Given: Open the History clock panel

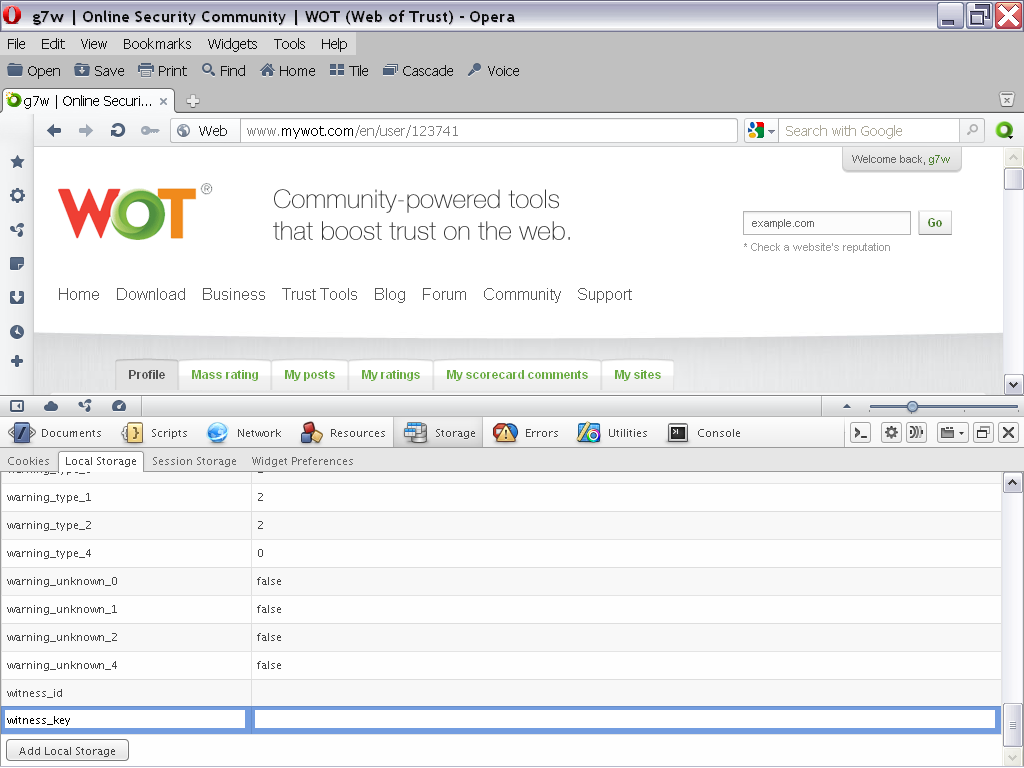Looking at the screenshot, I should coord(17,332).
